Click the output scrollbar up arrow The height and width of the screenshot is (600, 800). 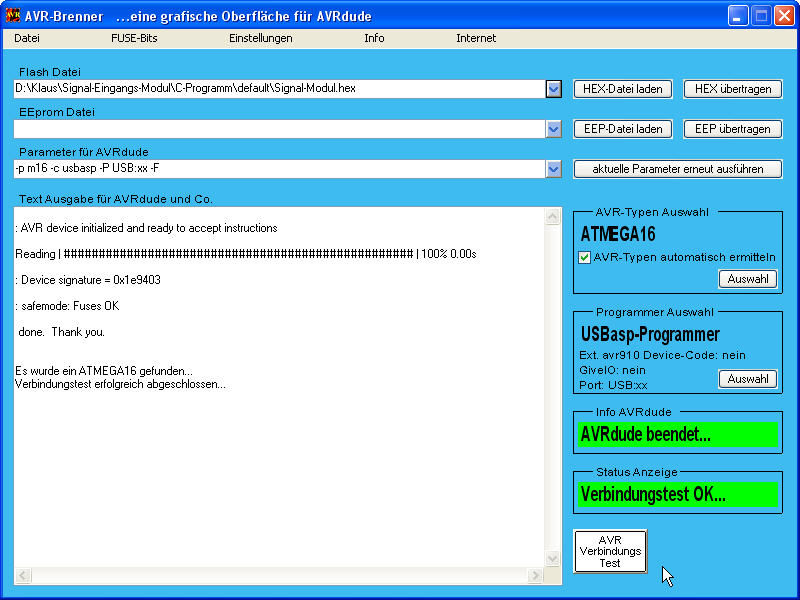pos(553,217)
